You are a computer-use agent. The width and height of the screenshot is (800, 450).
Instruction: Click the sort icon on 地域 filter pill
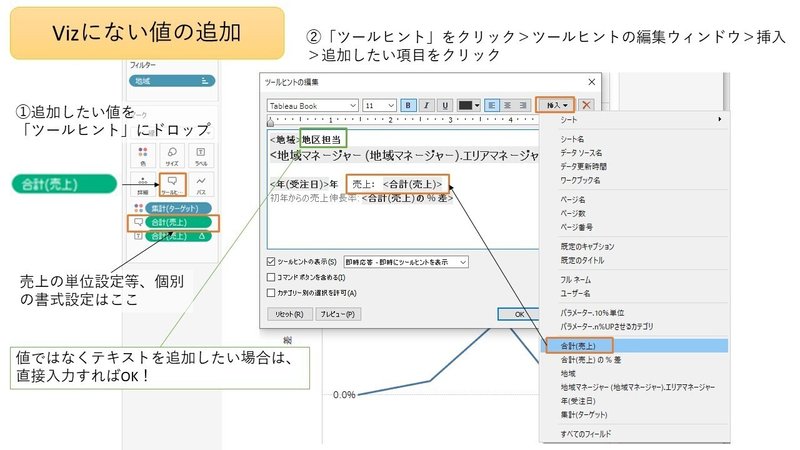pos(205,81)
